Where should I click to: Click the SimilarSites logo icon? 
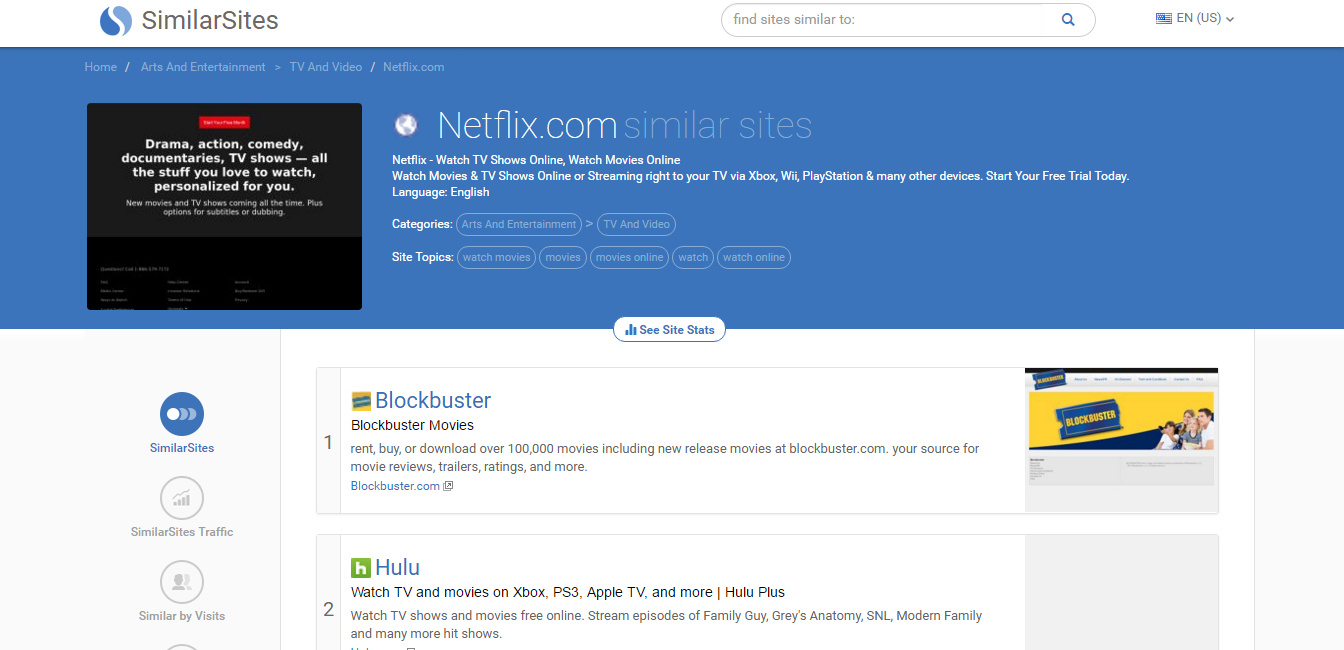(x=116, y=20)
